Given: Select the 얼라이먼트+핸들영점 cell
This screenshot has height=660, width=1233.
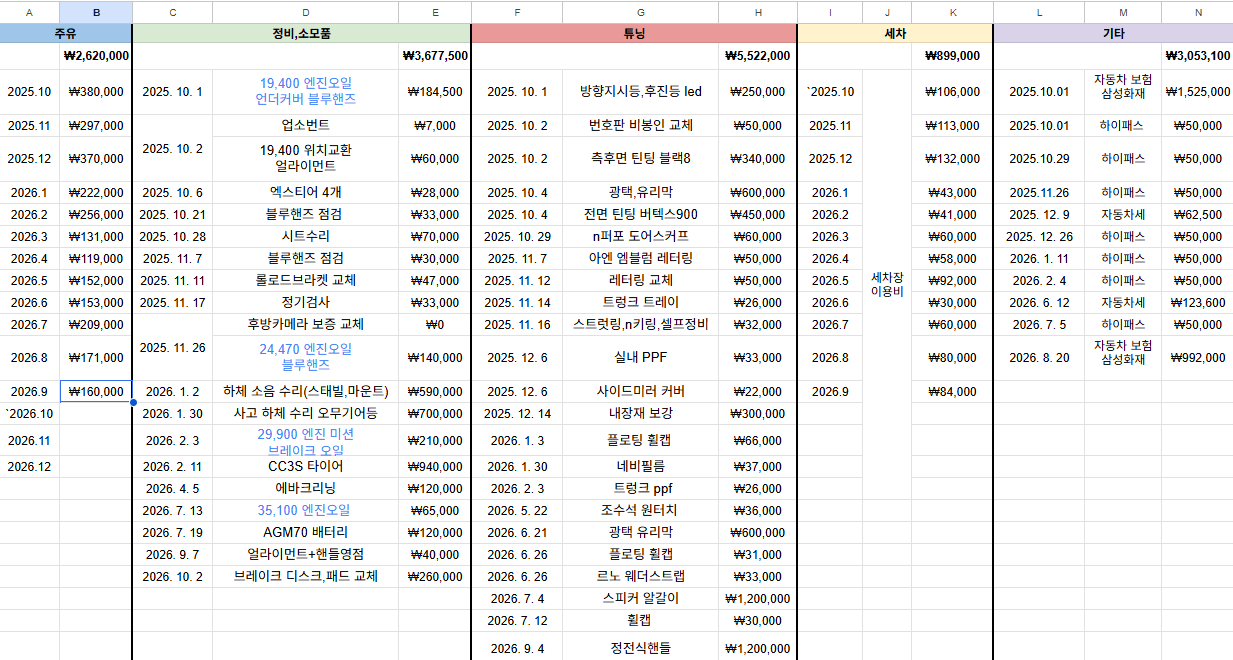Looking at the screenshot, I should click(305, 554).
